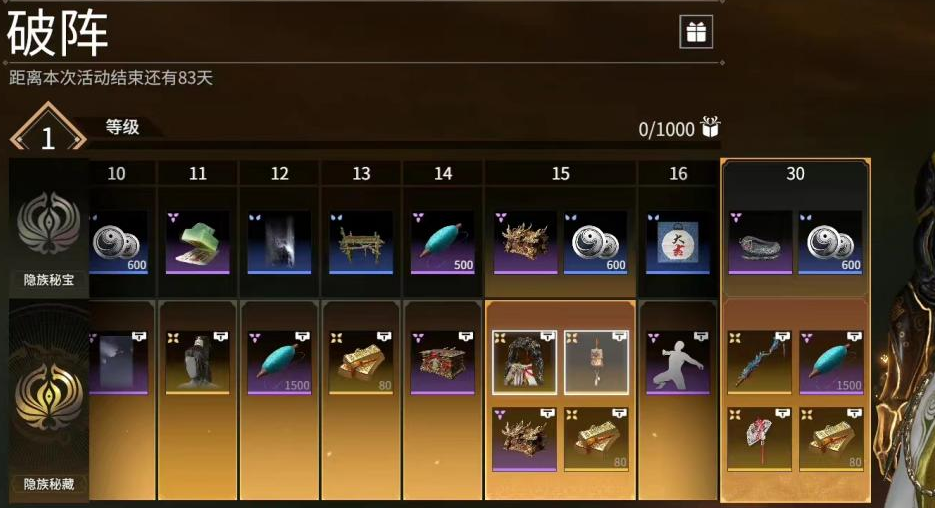Choose the level 15 hanging ornament reward
Screen dimensions: 935x508
tap(596, 363)
